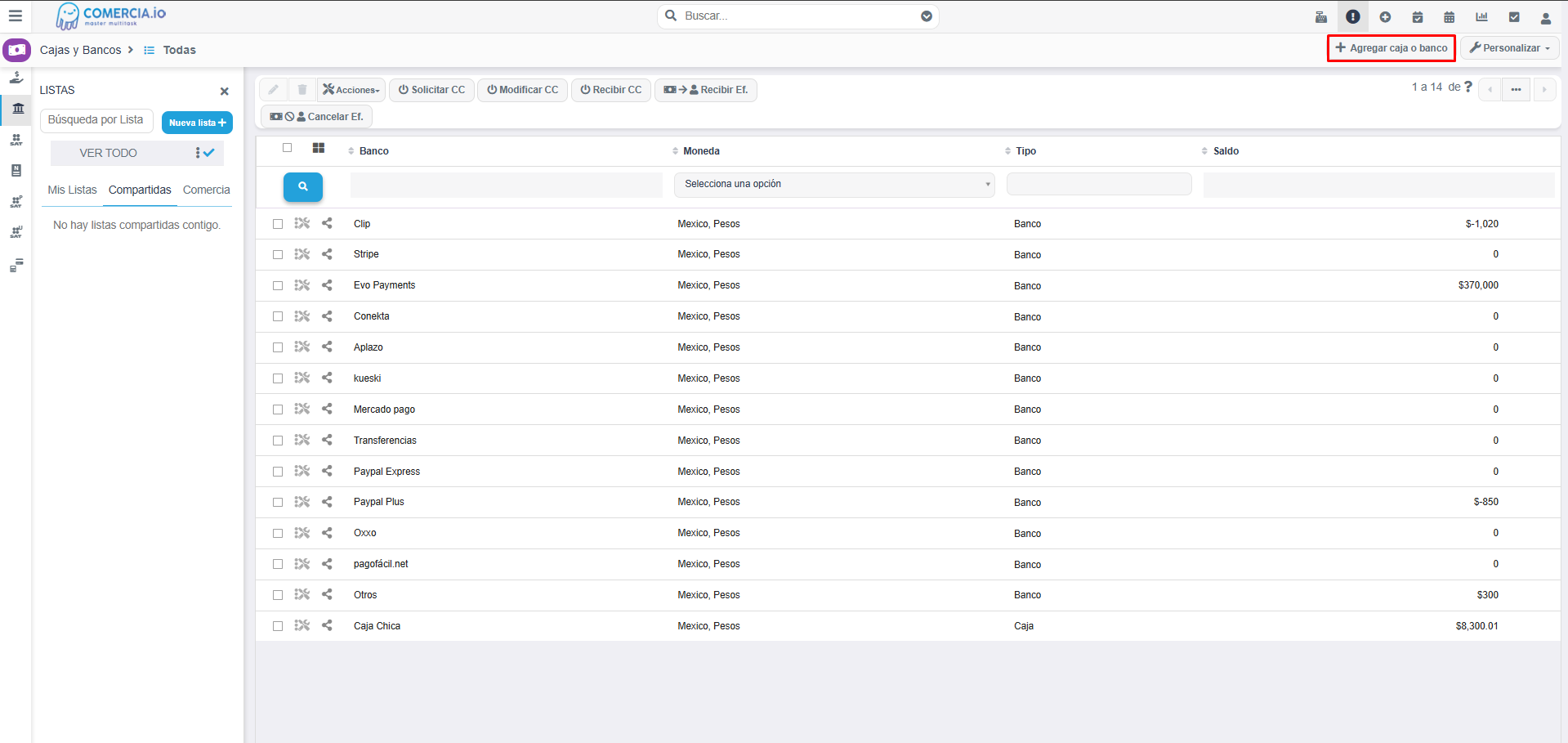Open the calendar grid icon
Image resolution: width=1568 pixels, height=743 pixels.
tap(1450, 16)
